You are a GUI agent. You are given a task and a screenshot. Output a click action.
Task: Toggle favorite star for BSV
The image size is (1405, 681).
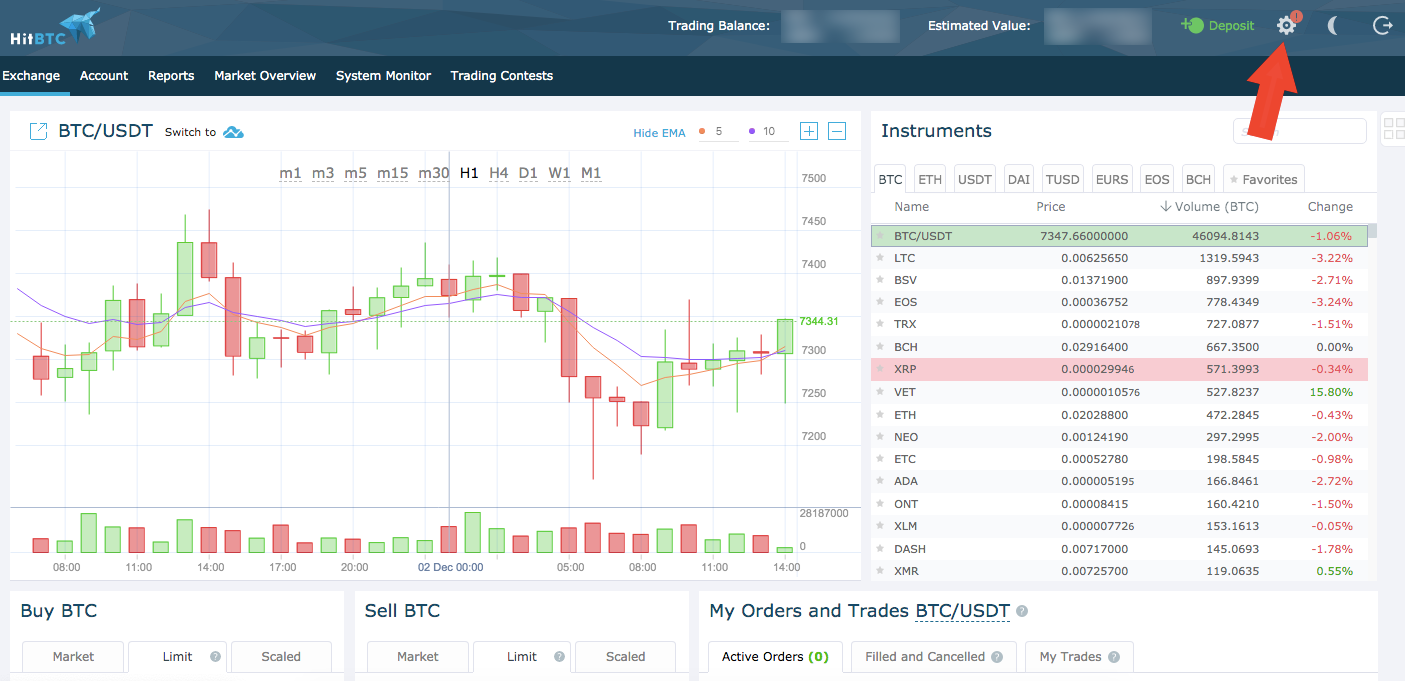pyautogui.click(x=880, y=280)
